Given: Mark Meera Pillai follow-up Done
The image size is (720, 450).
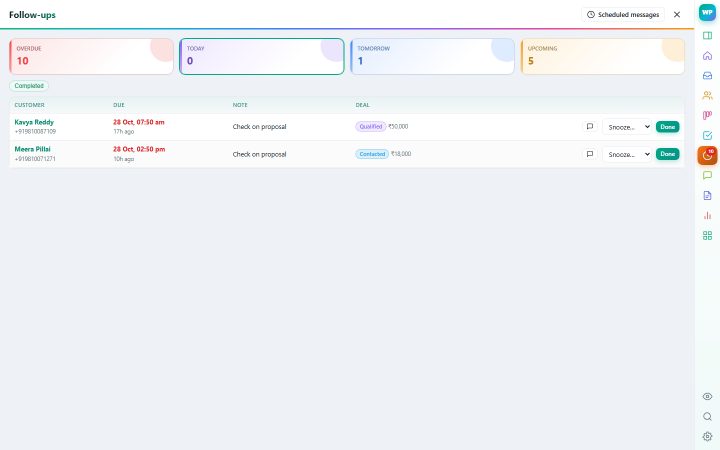Looking at the screenshot, I should (667, 154).
